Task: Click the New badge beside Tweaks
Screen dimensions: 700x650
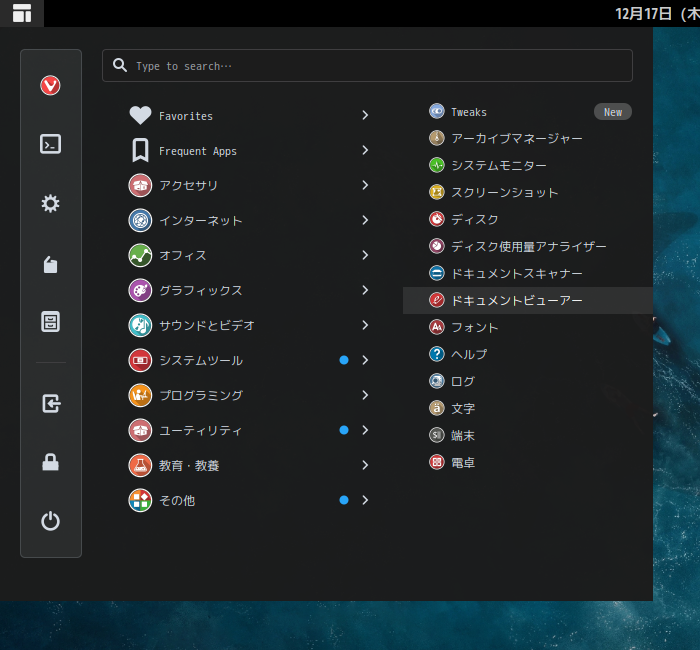Action: click(x=612, y=112)
